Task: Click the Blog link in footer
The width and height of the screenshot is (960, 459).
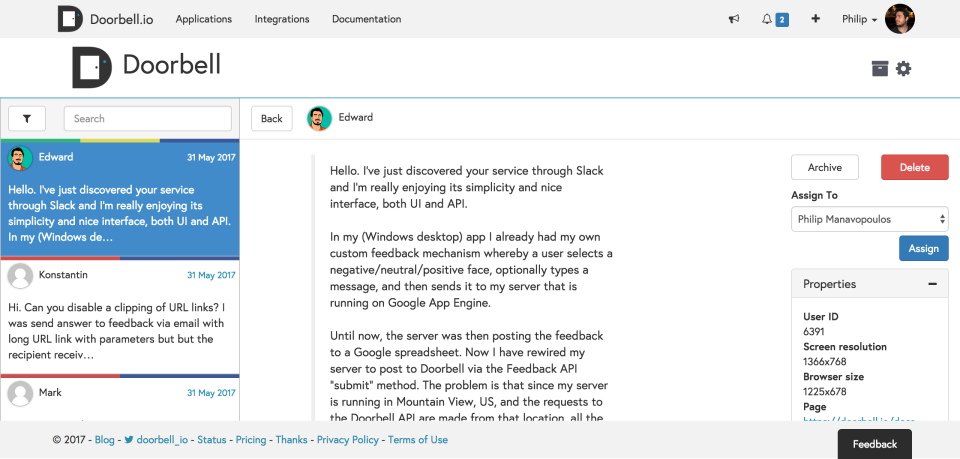Action: pos(105,439)
